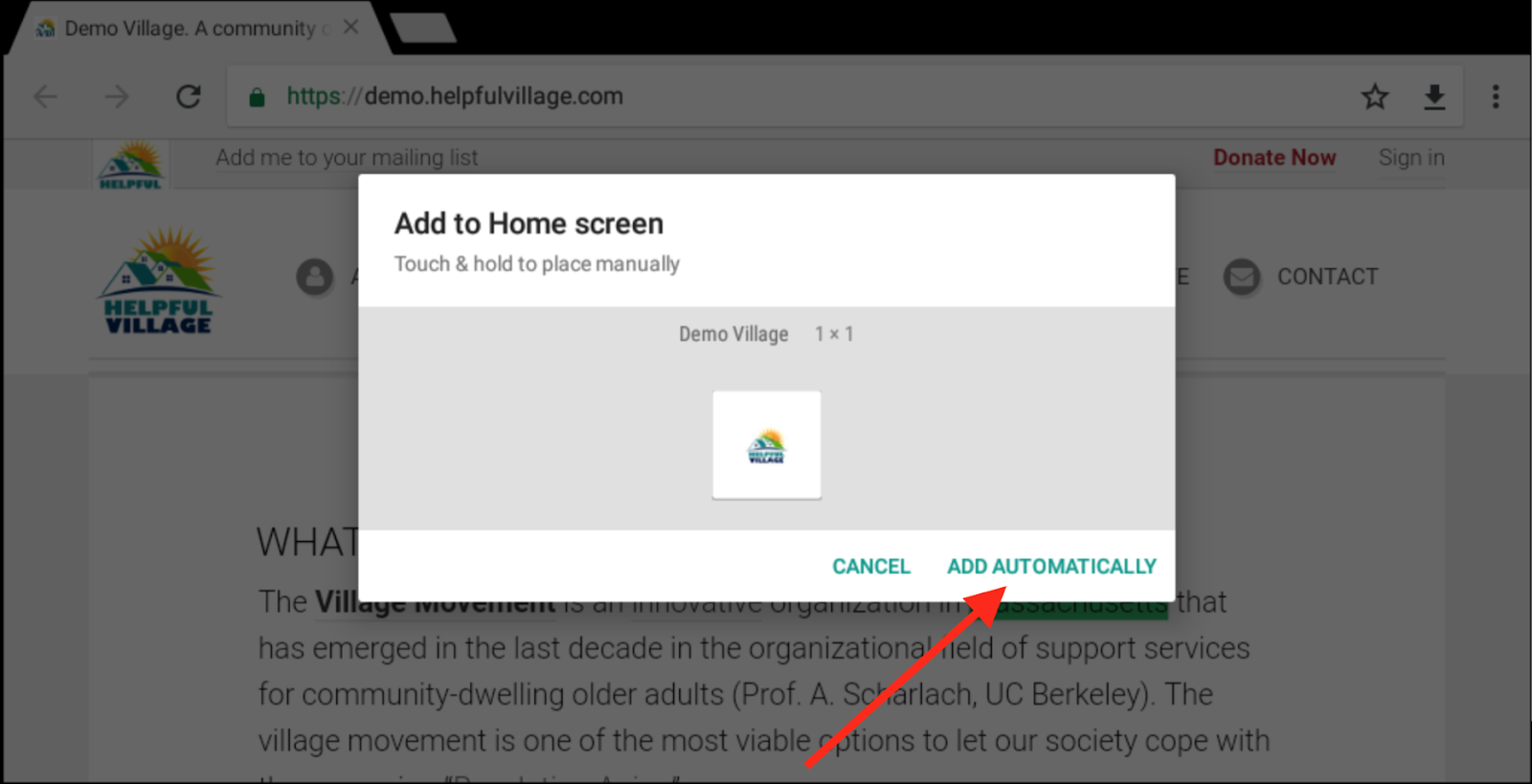Click the browser forward arrow

pyautogui.click(x=117, y=97)
